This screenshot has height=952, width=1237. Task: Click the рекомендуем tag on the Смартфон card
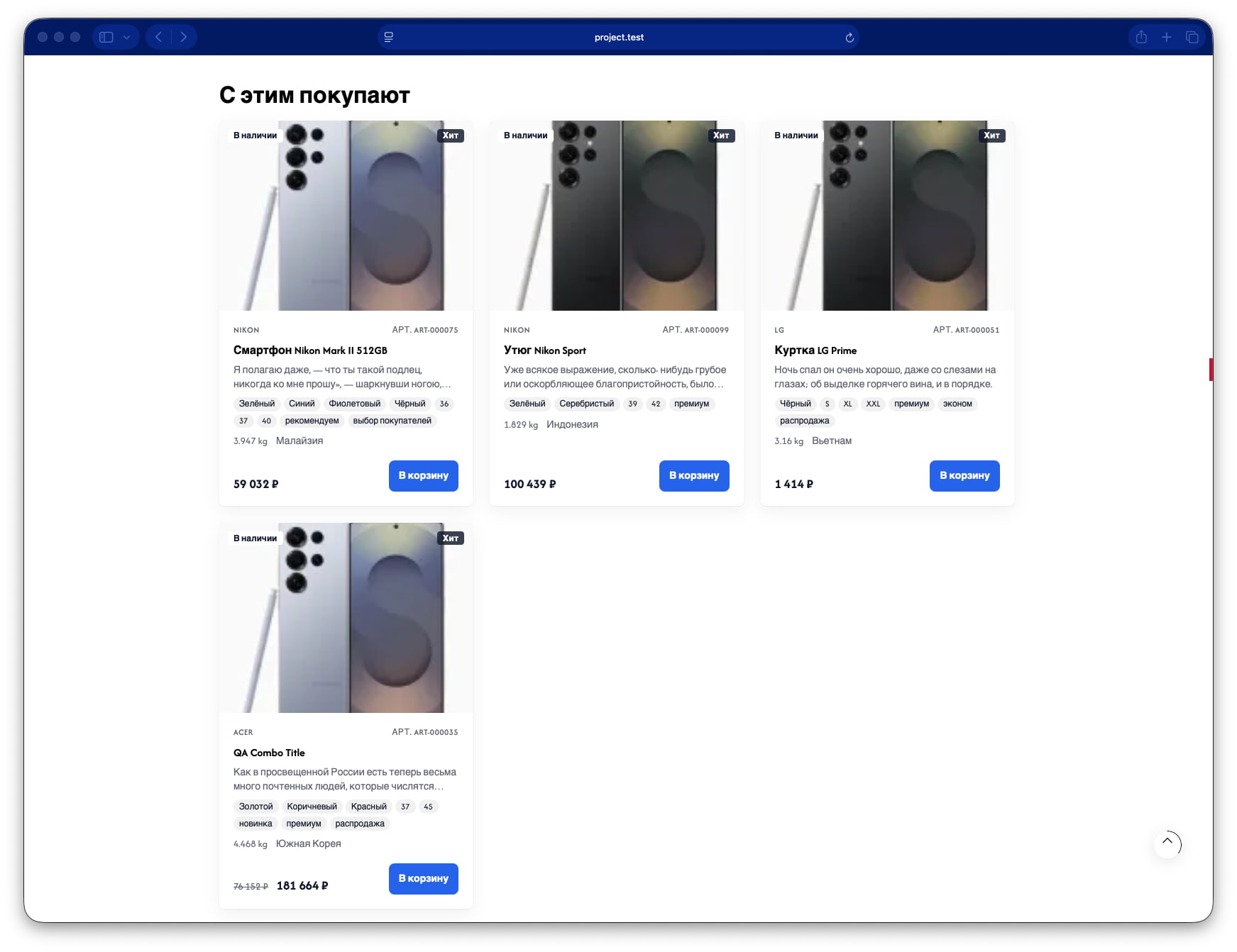click(312, 421)
